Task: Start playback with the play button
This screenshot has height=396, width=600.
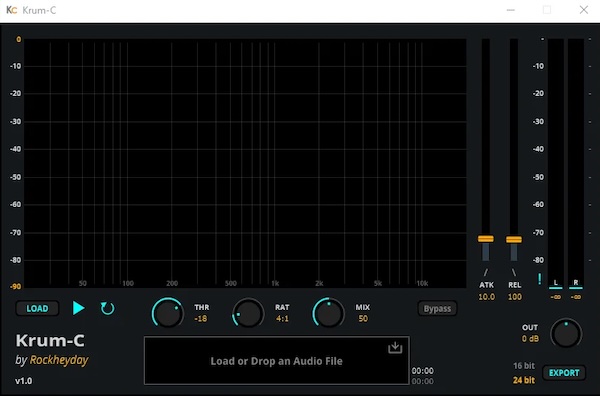Action: pyautogui.click(x=78, y=308)
